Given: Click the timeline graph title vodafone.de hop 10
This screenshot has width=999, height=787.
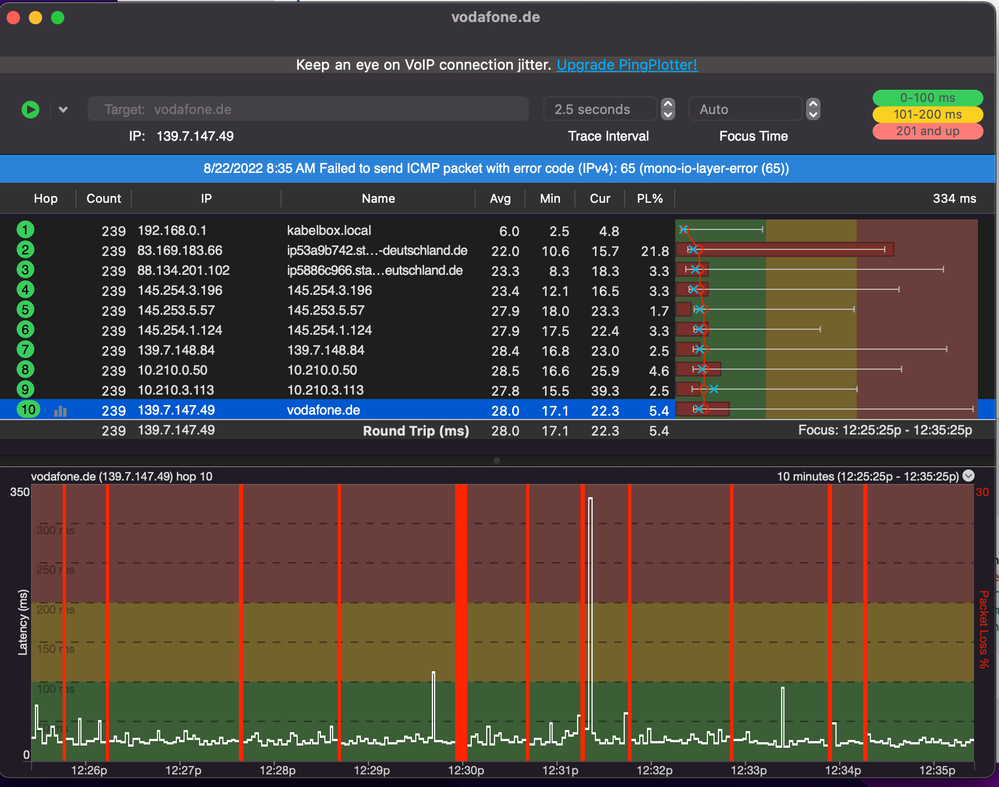Looking at the screenshot, I should [122, 476].
